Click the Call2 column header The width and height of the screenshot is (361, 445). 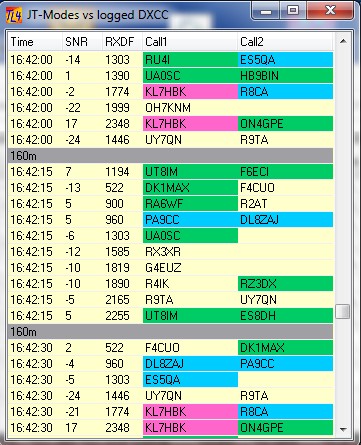click(285, 42)
